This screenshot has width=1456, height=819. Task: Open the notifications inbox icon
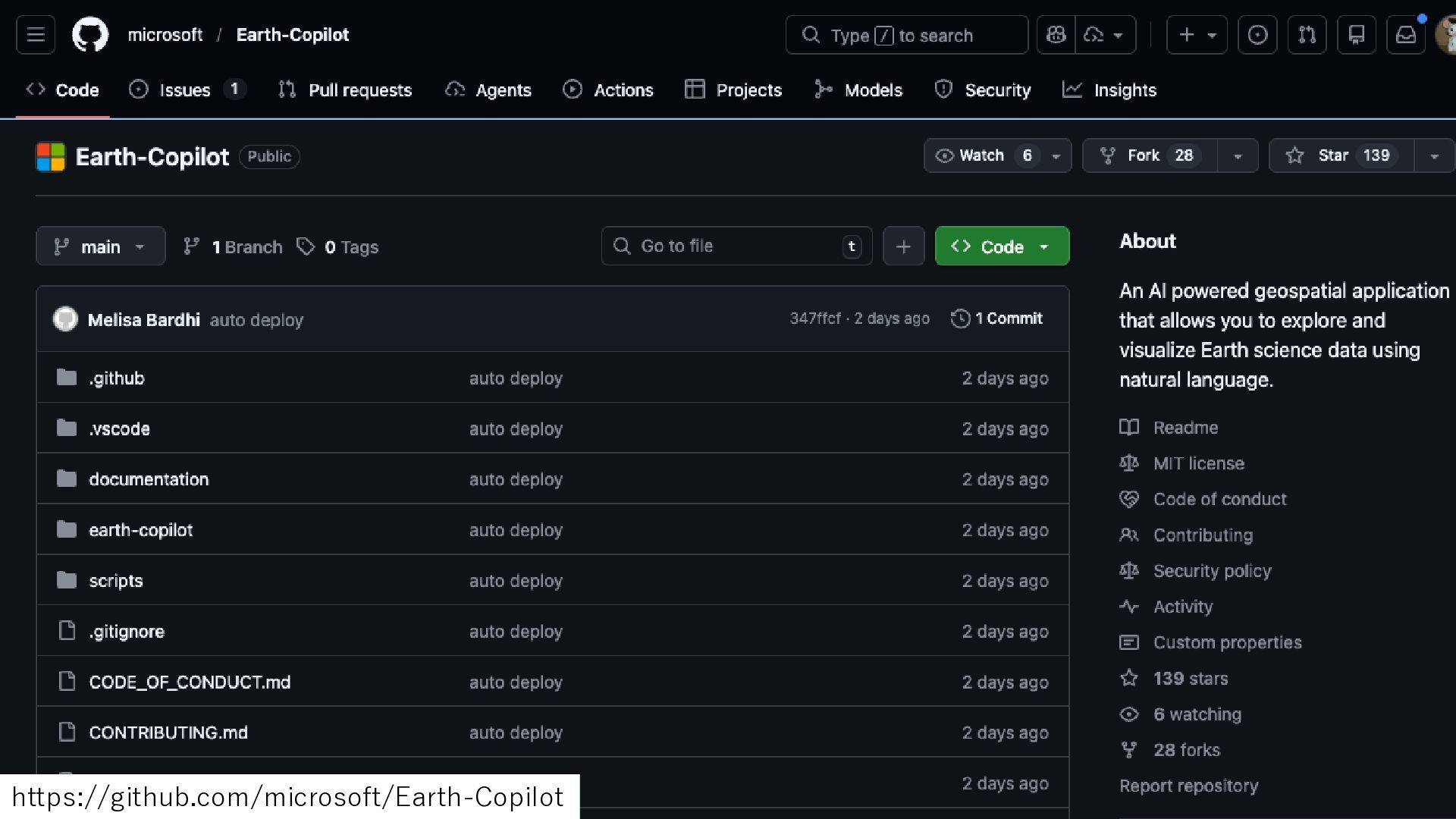[1405, 35]
